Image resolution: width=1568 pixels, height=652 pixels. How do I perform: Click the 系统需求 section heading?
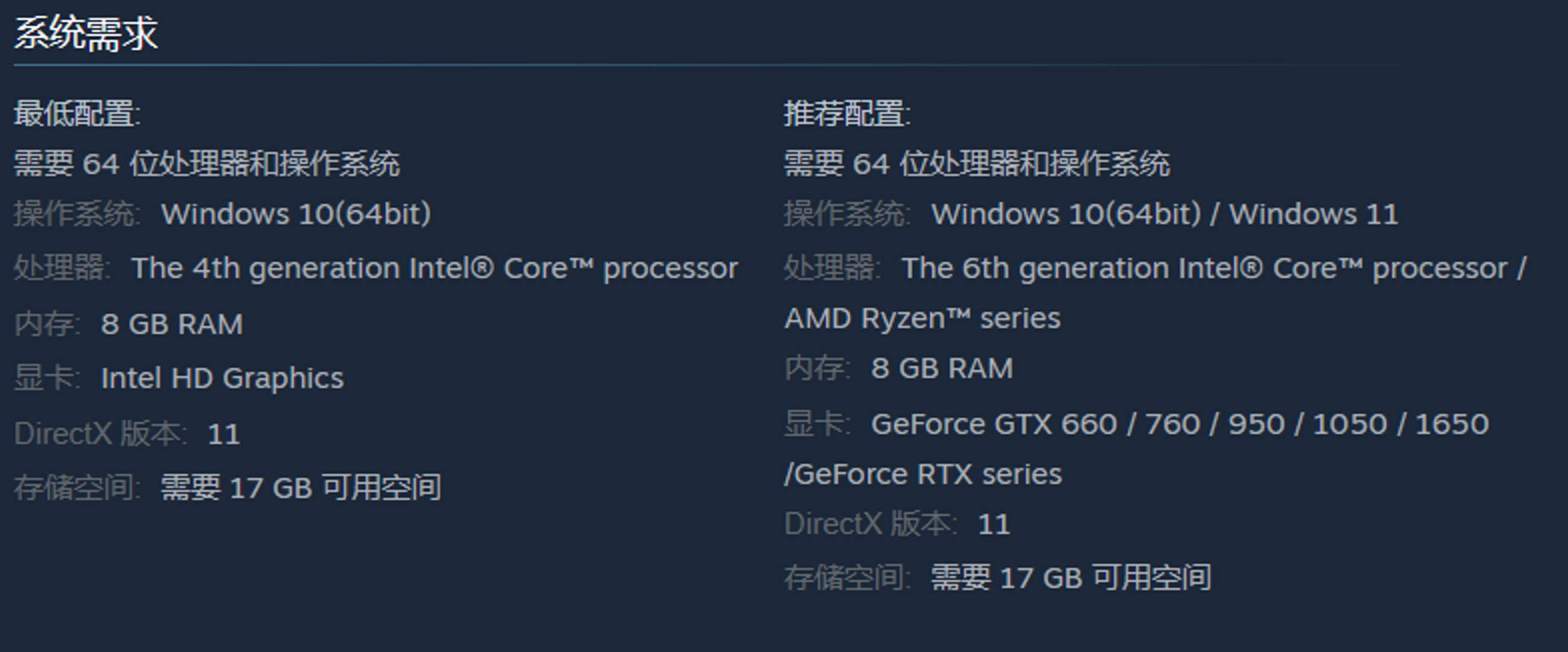click(86, 33)
